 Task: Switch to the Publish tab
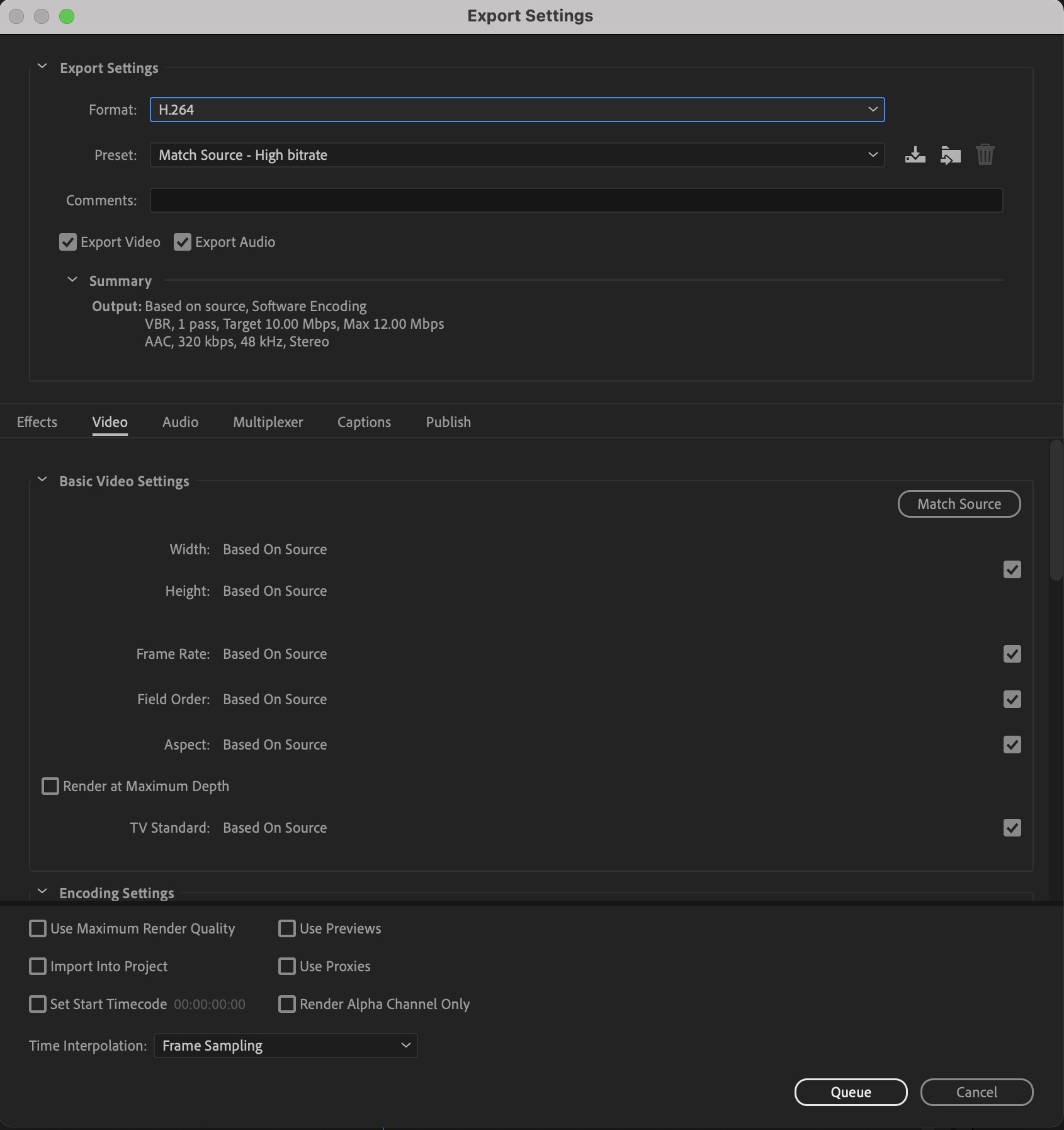pos(448,422)
